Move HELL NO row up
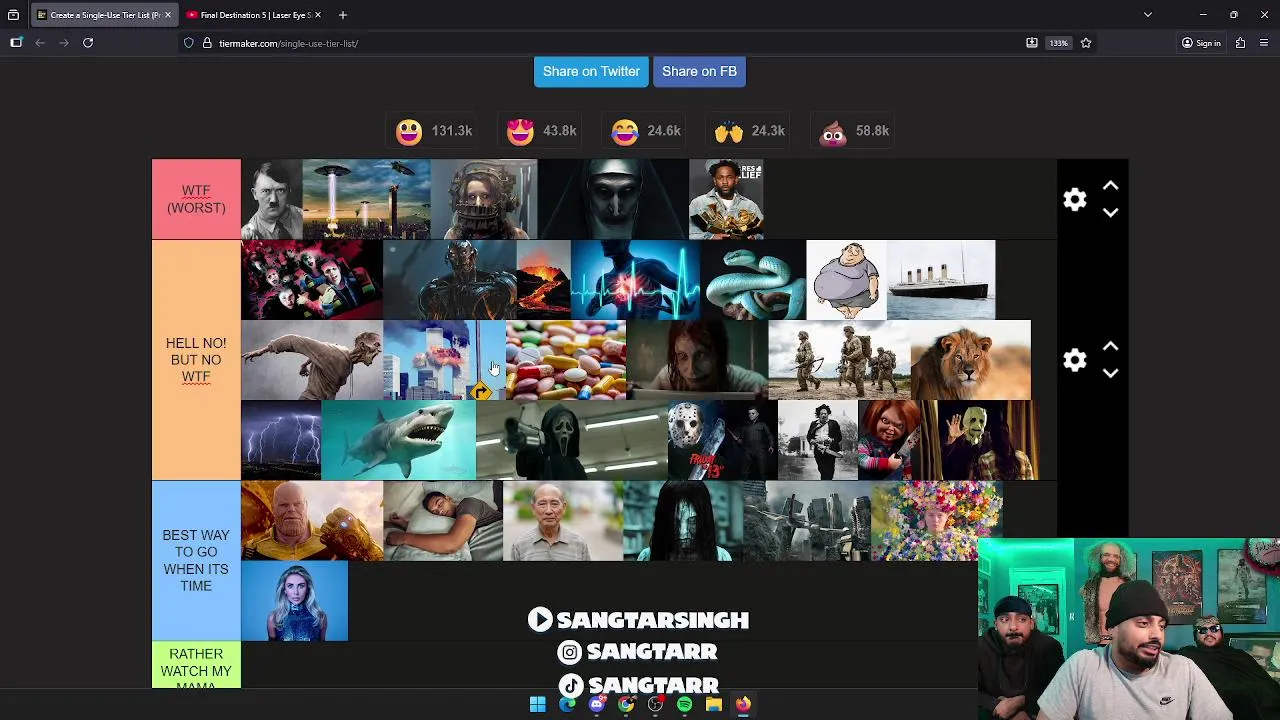 [x=1110, y=346]
